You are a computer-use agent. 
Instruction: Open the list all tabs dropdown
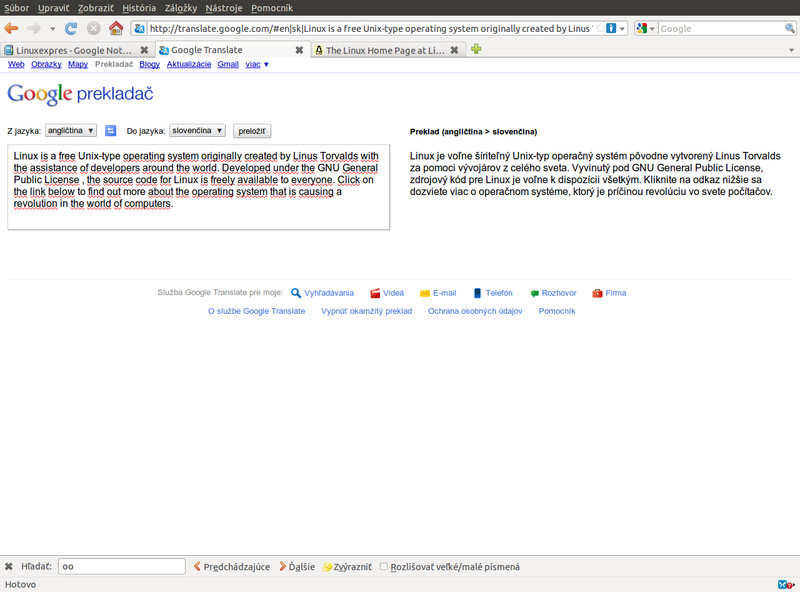(791, 50)
